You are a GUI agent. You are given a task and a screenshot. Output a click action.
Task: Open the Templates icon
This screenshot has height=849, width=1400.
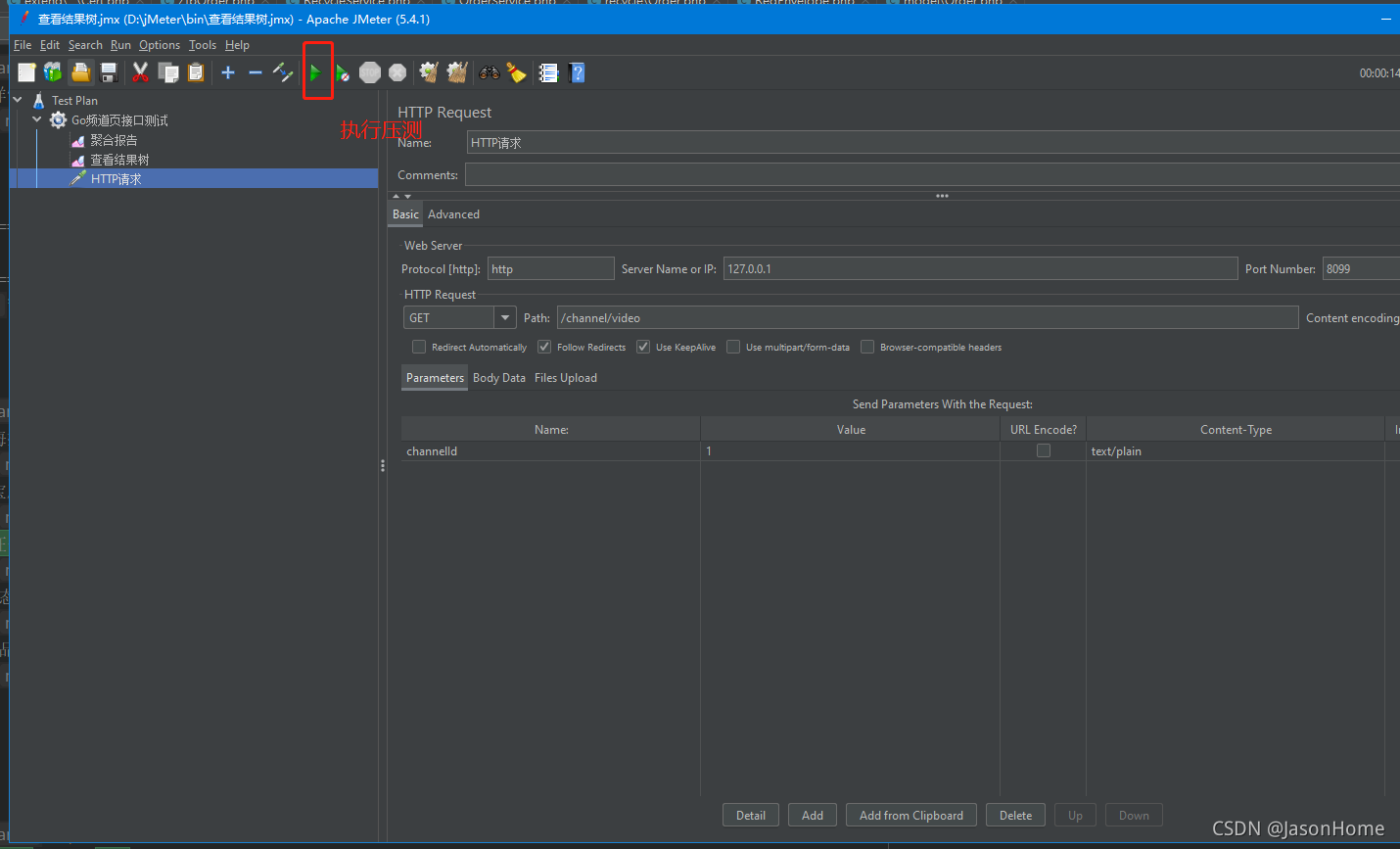[x=53, y=72]
